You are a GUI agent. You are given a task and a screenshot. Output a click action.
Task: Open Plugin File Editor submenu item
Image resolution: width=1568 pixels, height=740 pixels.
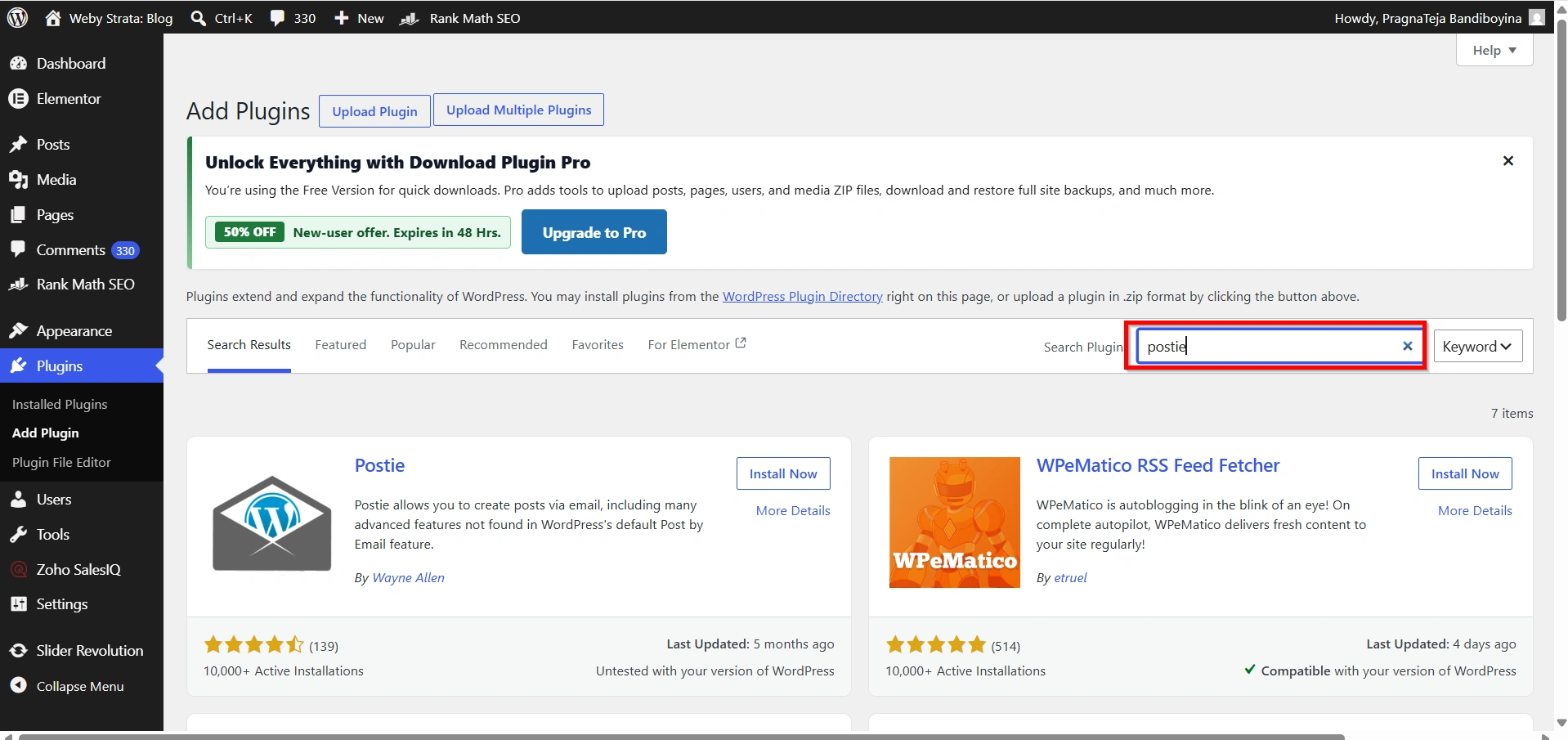tap(61, 462)
